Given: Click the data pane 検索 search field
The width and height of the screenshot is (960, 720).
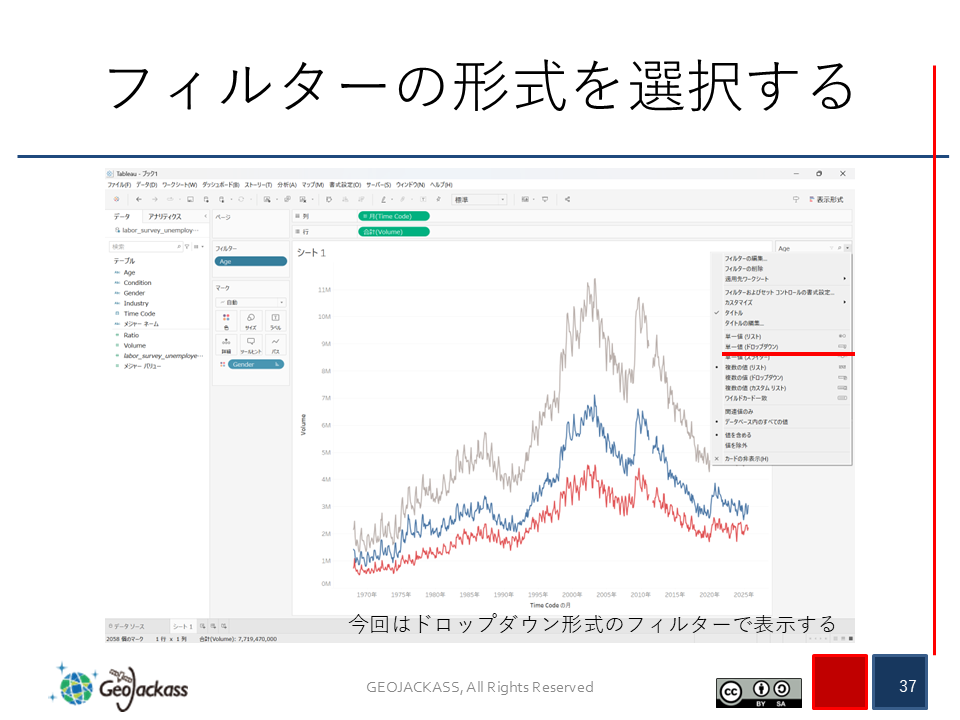Looking at the screenshot, I should 142,245.
